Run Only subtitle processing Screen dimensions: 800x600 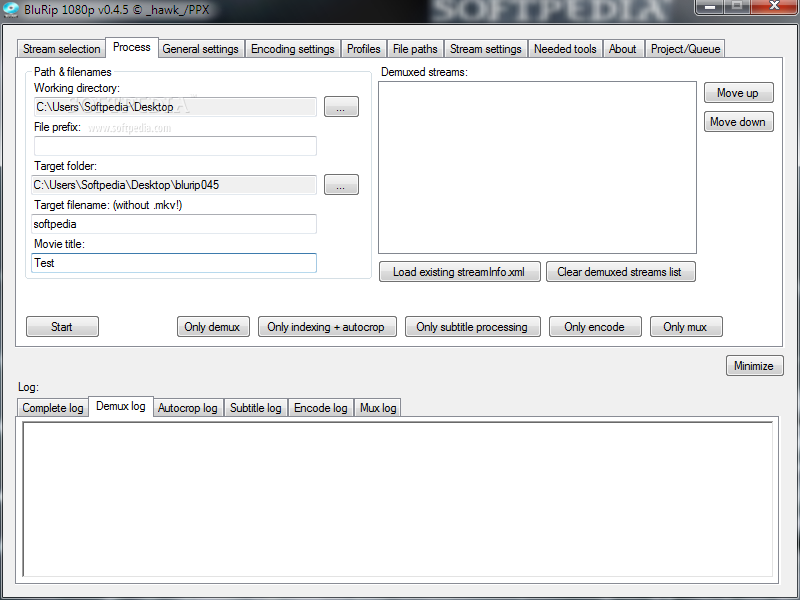[x=472, y=327]
